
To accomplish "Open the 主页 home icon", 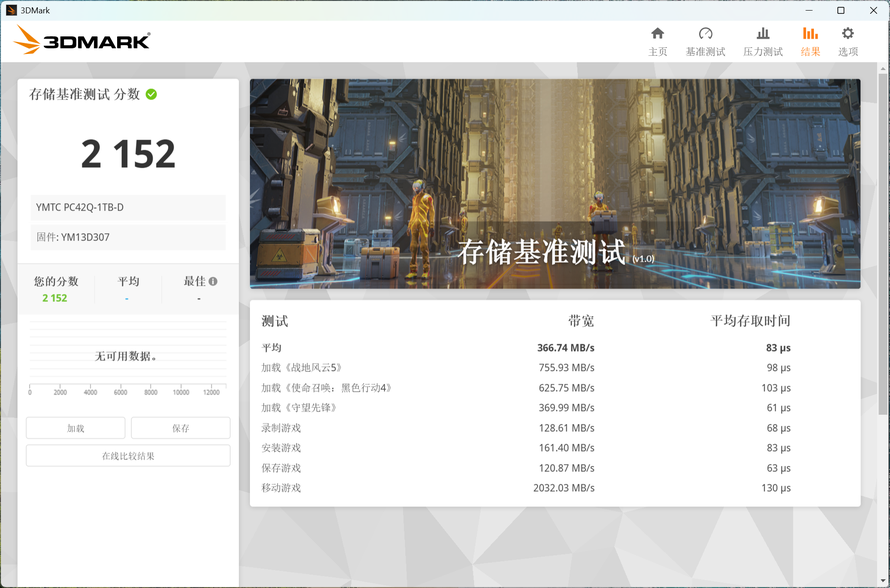I will pos(657,33).
